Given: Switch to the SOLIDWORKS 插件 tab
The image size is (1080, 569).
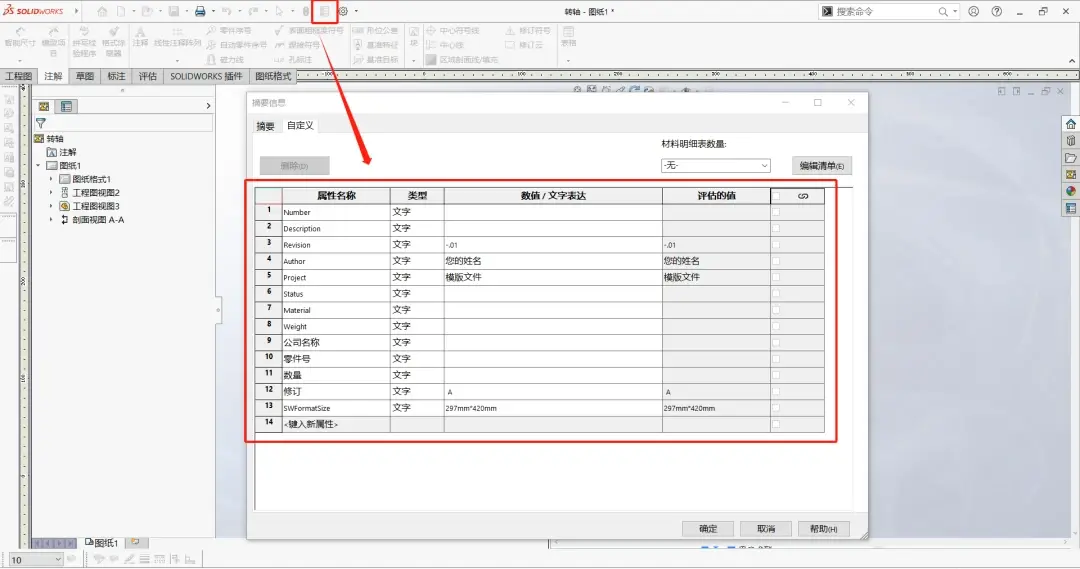Looking at the screenshot, I should coord(207,76).
